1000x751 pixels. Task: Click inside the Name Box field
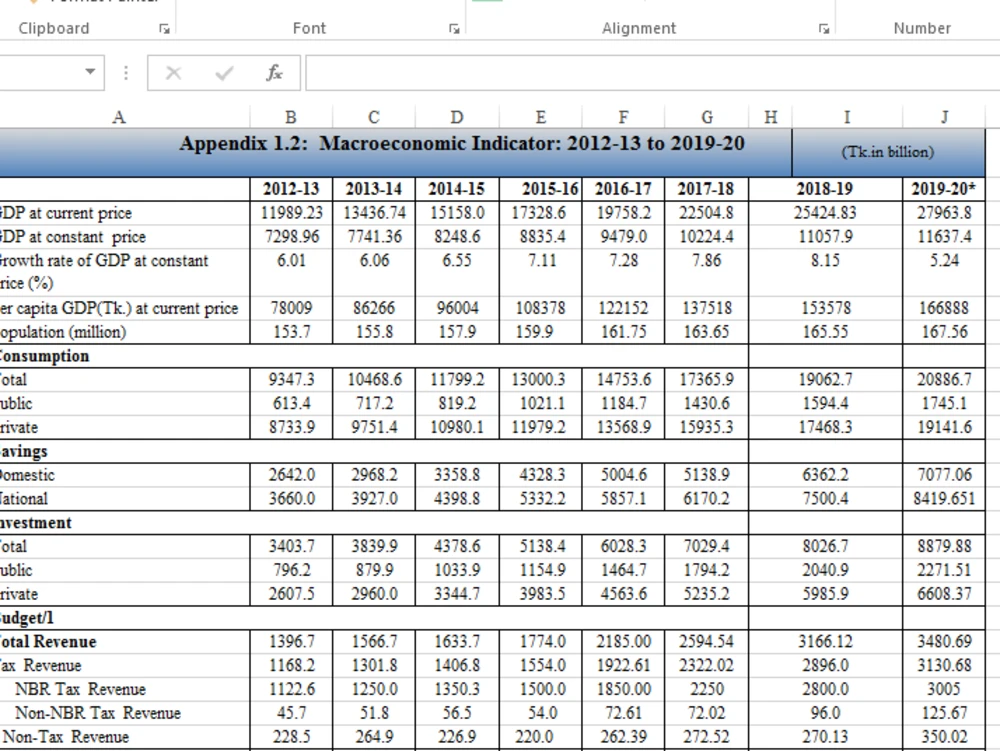(x=40, y=72)
